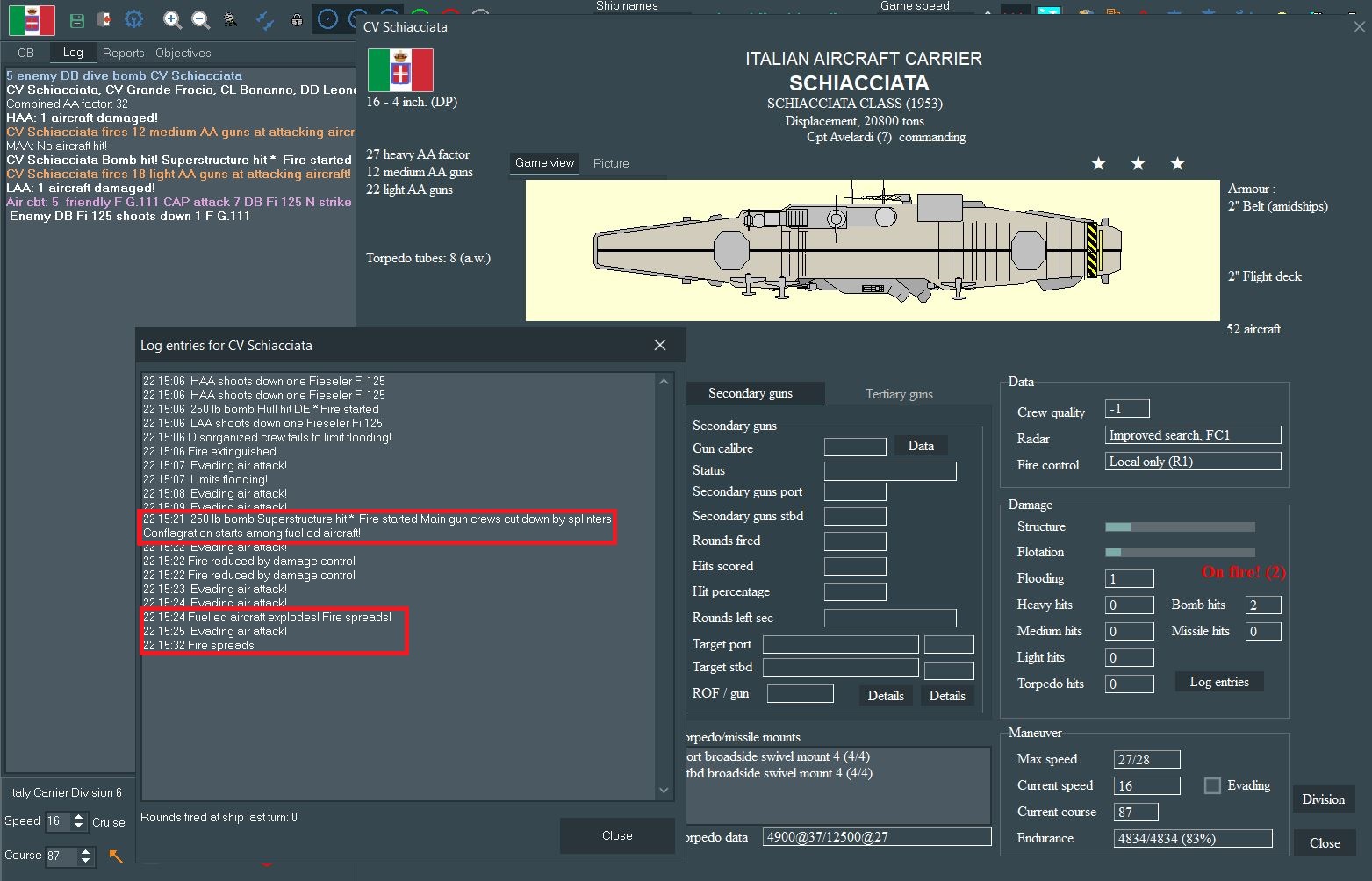Click the Gun calibre field
The height and width of the screenshot is (881, 1372).
(x=855, y=448)
